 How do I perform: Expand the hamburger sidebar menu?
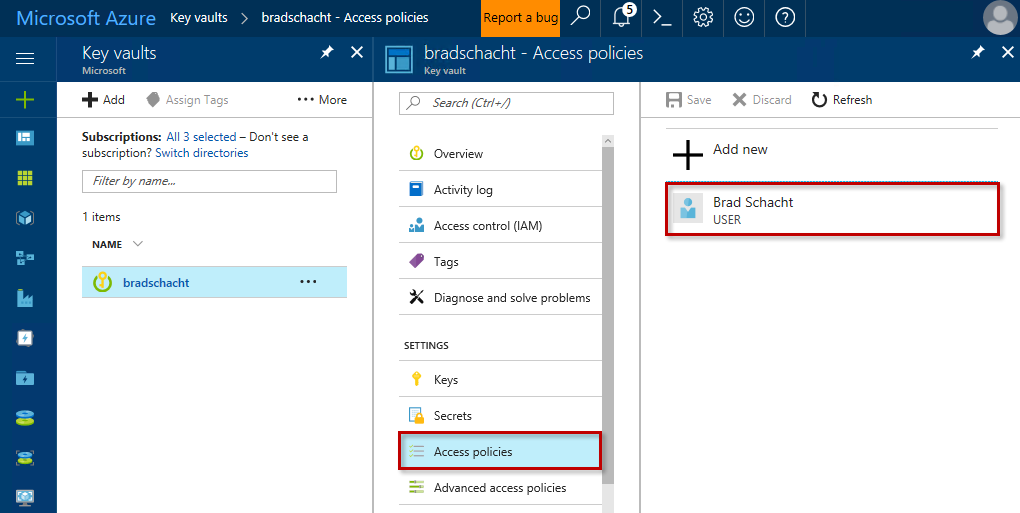click(25, 59)
